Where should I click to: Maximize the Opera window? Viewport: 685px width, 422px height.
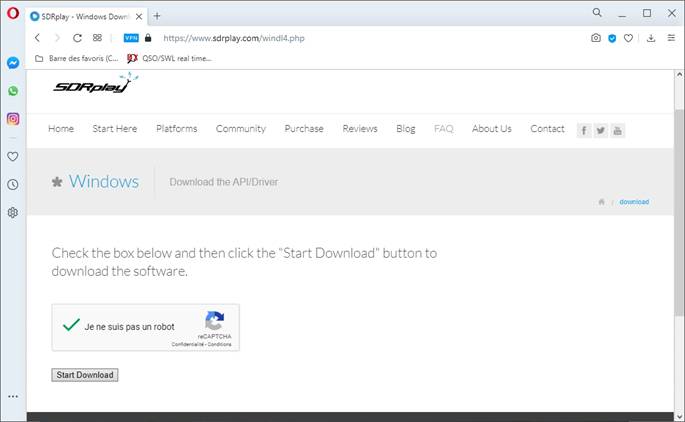(x=647, y=13)
